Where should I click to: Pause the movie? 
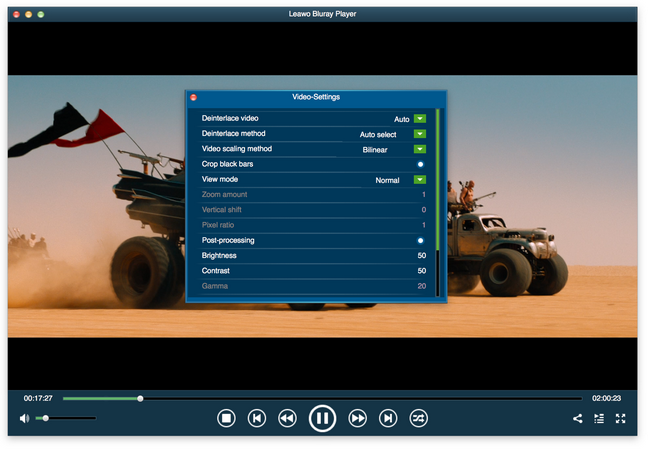(x=322, y=418)
